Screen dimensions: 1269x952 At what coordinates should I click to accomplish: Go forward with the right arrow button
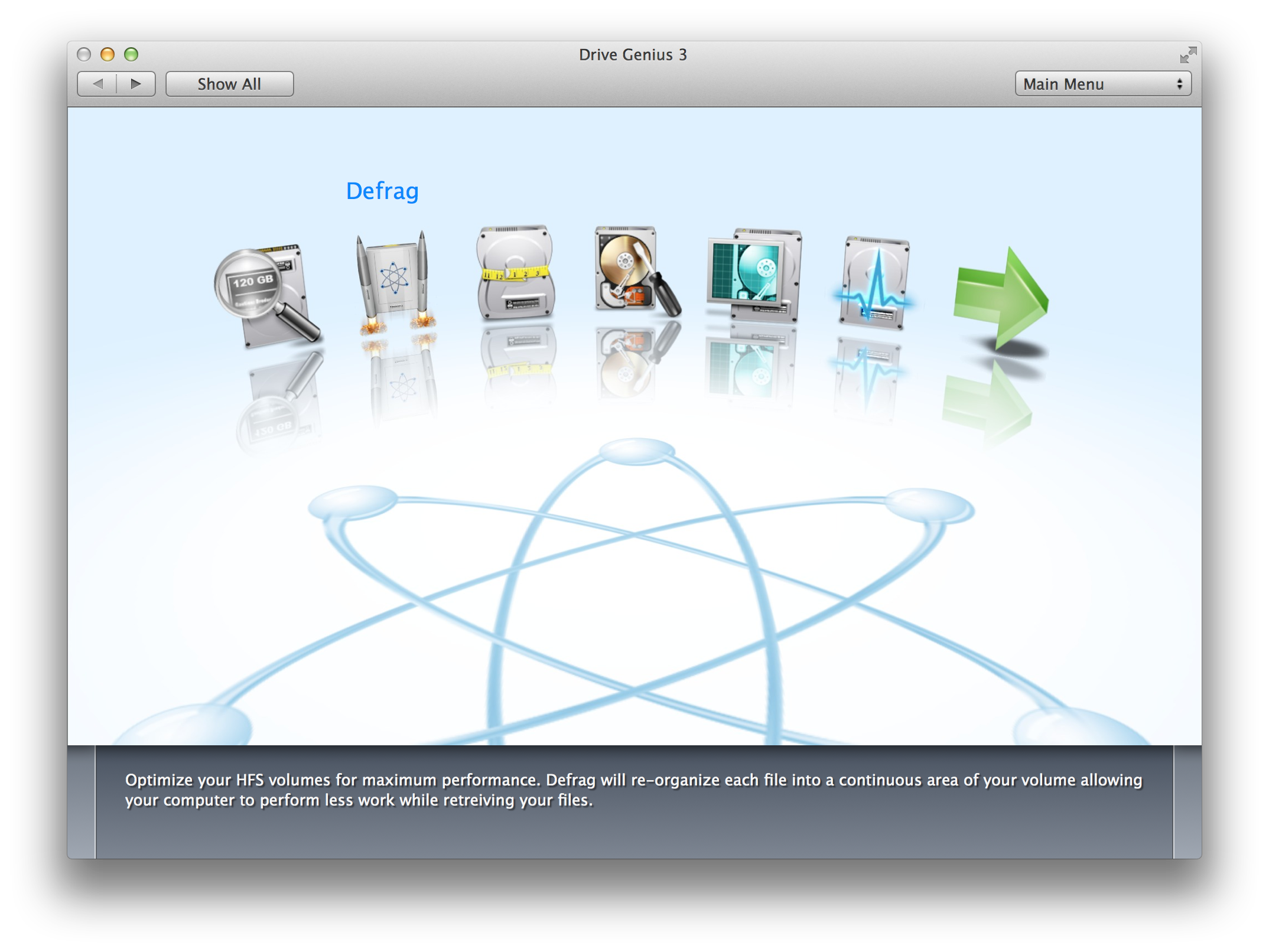(x=136, y=84)
